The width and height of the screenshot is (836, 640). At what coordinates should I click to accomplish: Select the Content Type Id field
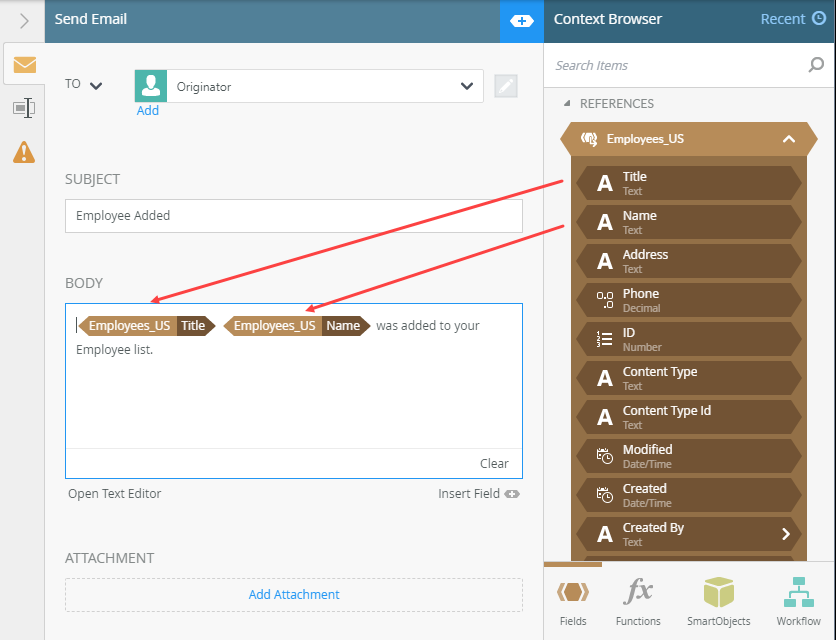689,417
